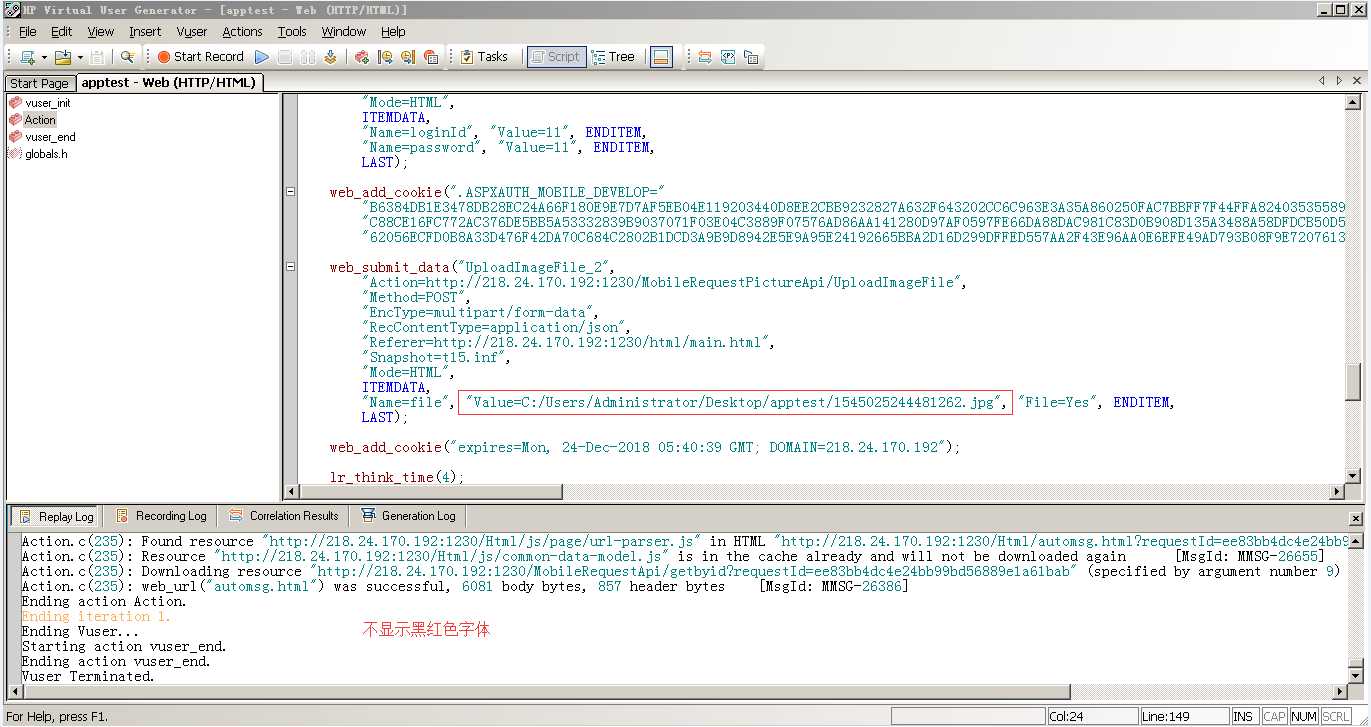Show the Generation Log tab
The height and width of the screenshot is (727, 1371).
408,516
